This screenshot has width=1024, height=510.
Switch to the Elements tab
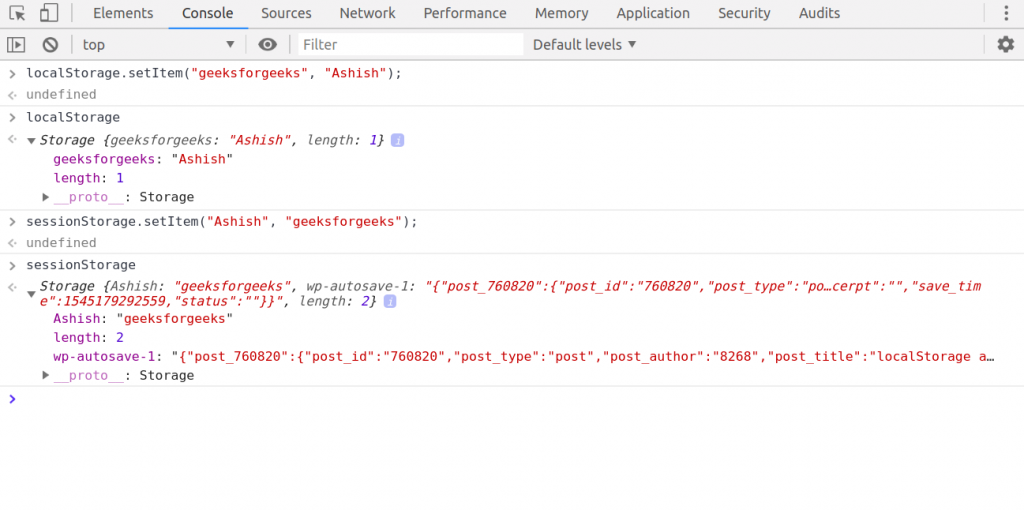pyautogui.click(x=123, y=14)
